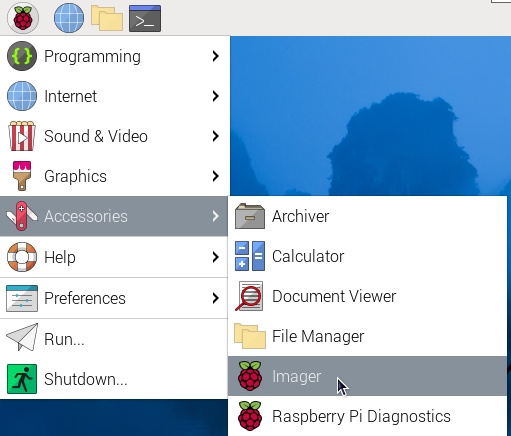
Task: Launch Archiver from Accessories submenu
Action: [367, 216]
